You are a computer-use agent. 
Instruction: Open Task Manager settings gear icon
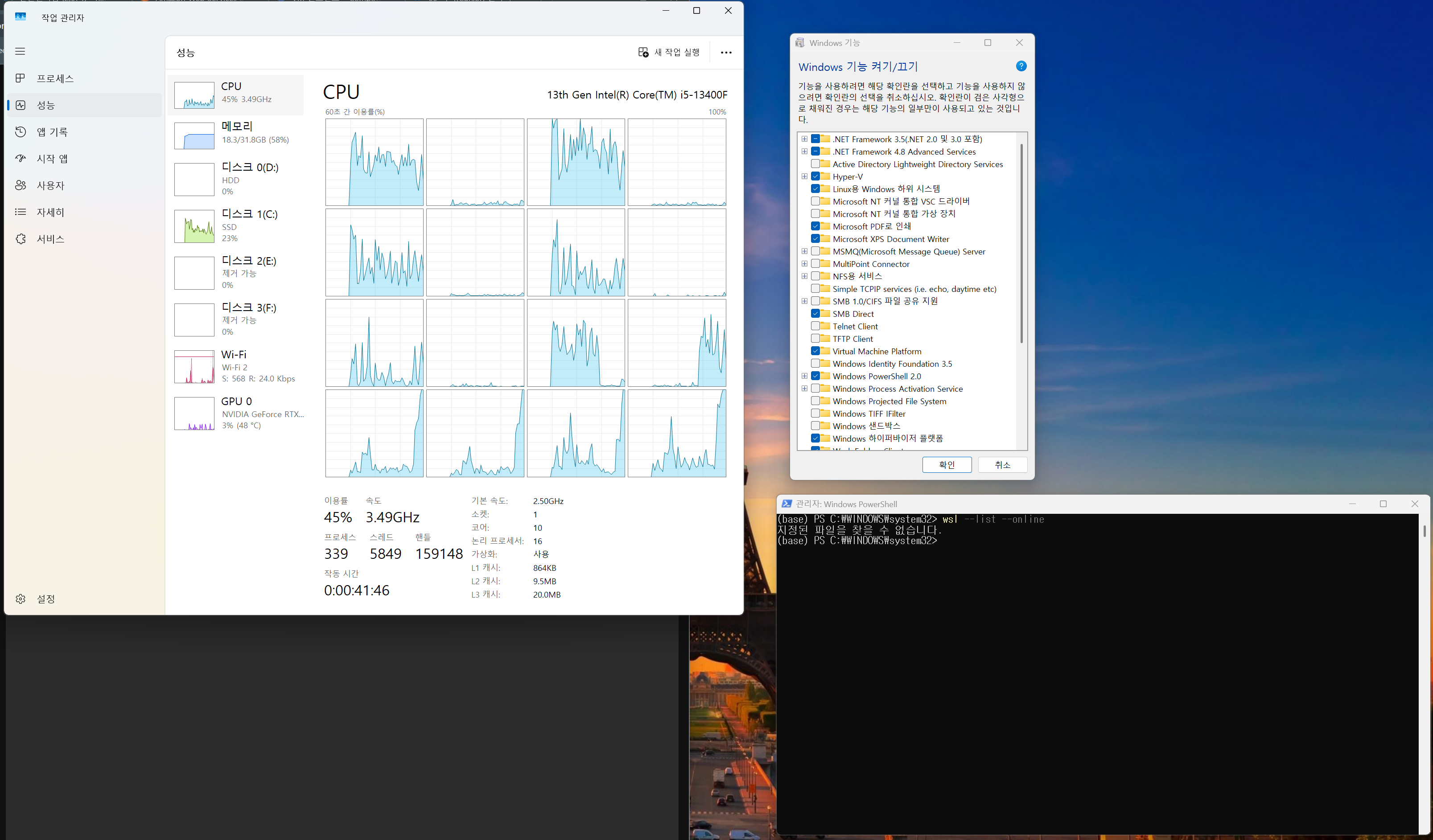click(21, 598)
